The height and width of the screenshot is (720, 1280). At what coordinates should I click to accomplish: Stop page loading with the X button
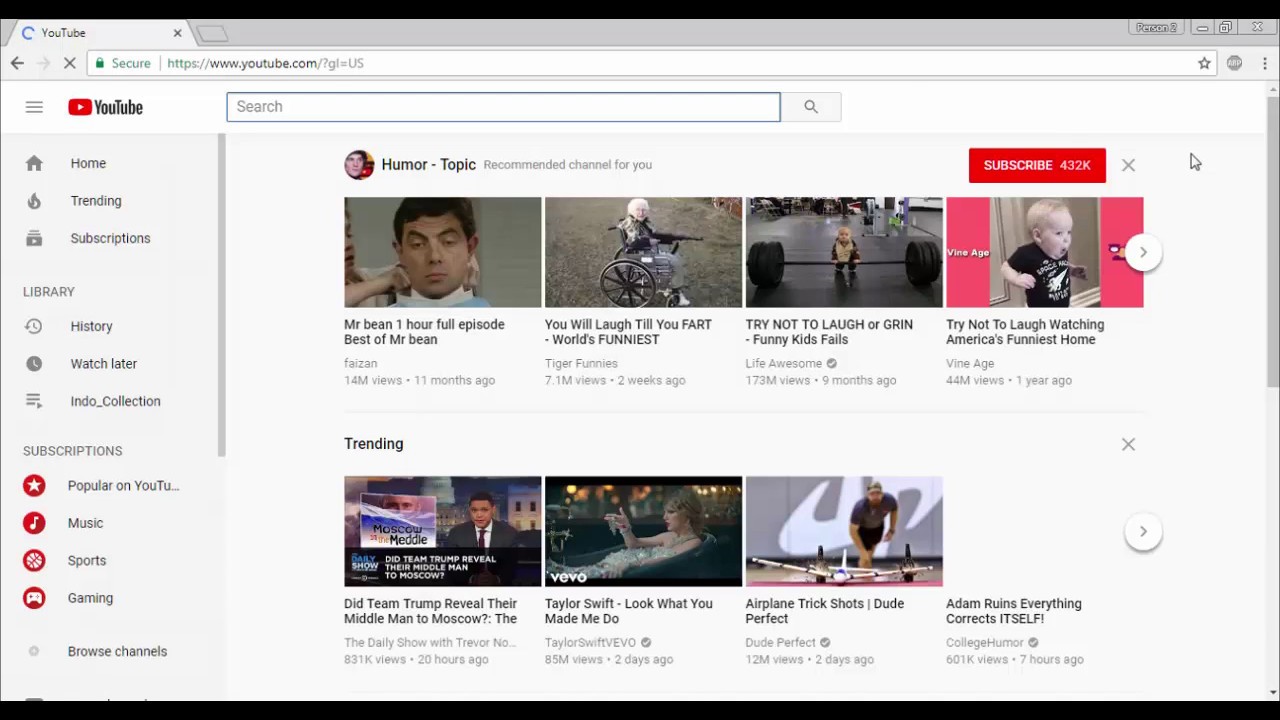(x=69, y=63)
